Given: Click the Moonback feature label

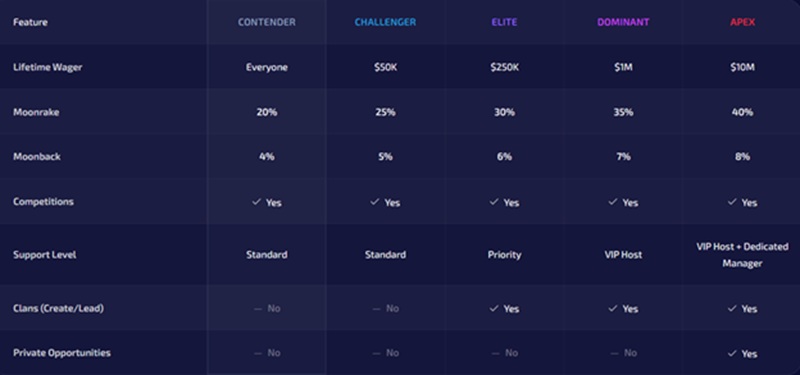Looking at the screenshot, I should (x=37, y=157).
